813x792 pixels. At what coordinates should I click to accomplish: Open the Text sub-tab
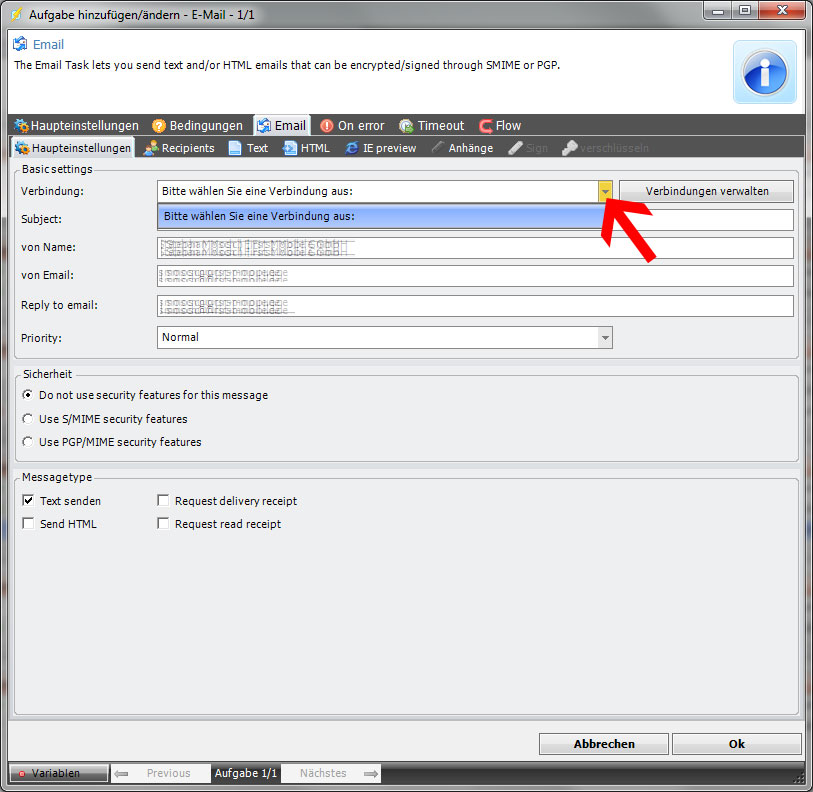point(249,148)
